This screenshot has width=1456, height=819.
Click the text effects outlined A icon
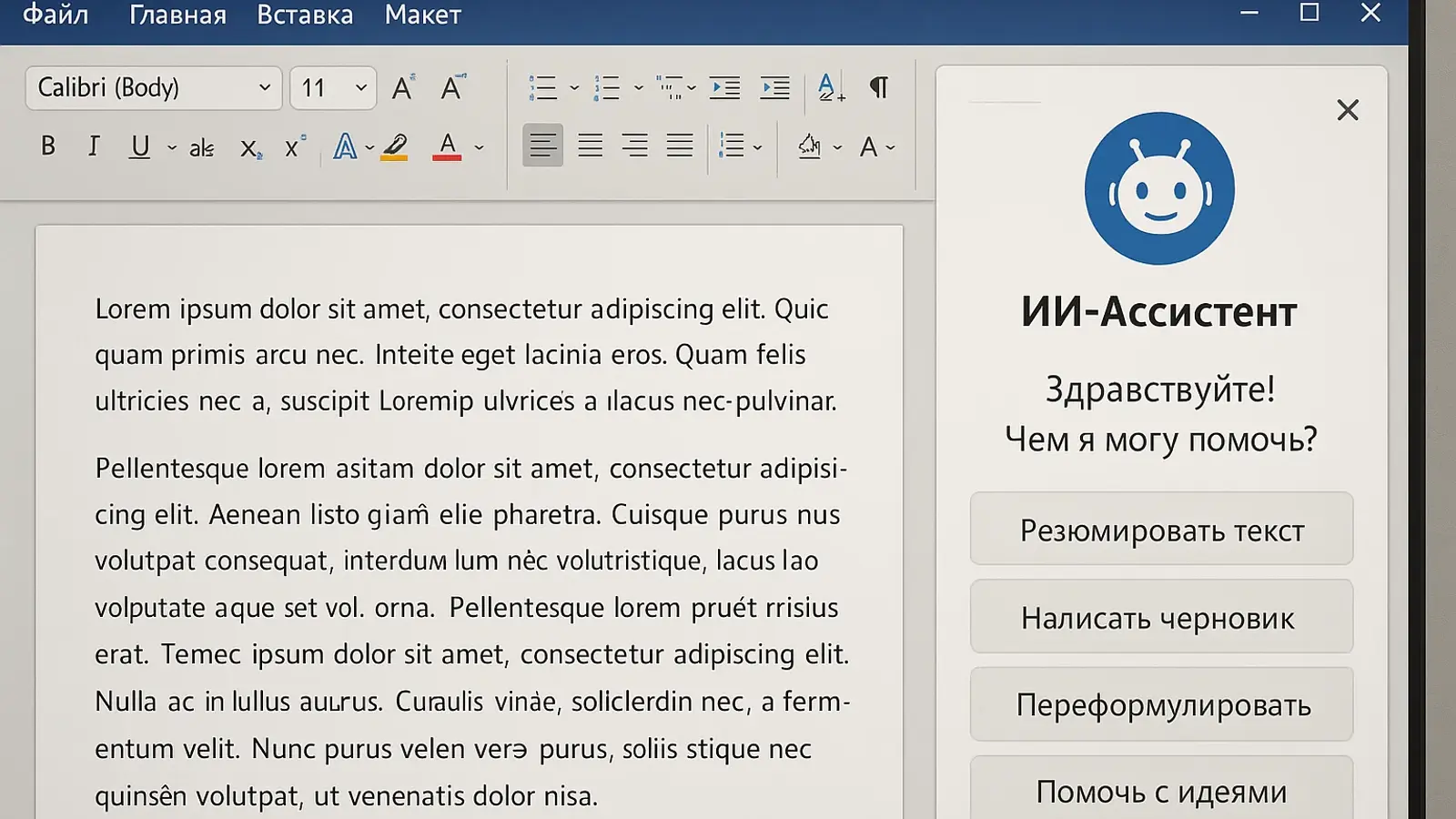345,147
